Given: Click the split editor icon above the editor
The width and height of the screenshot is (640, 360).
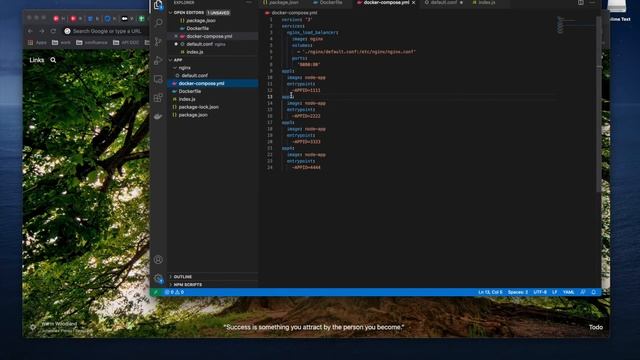Looking at the screenshot, I should [580, 2].
